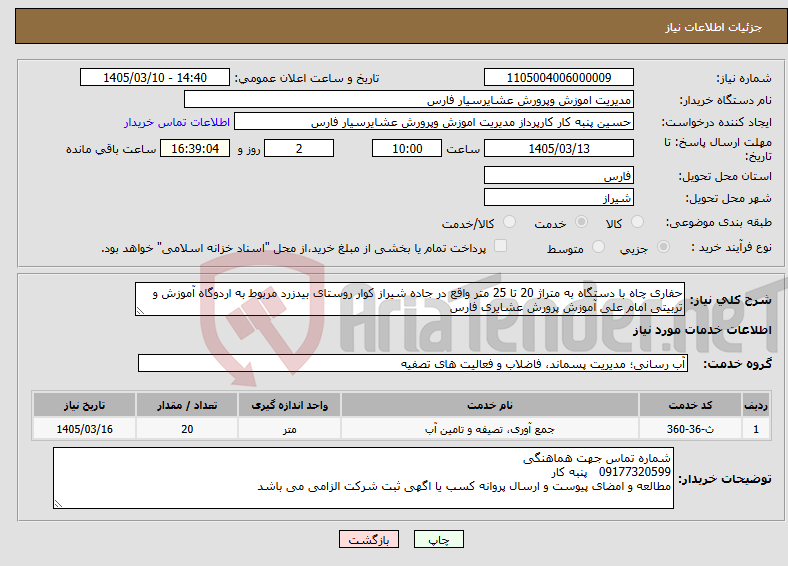Click the delivery city field شیراز

(559, 197)
